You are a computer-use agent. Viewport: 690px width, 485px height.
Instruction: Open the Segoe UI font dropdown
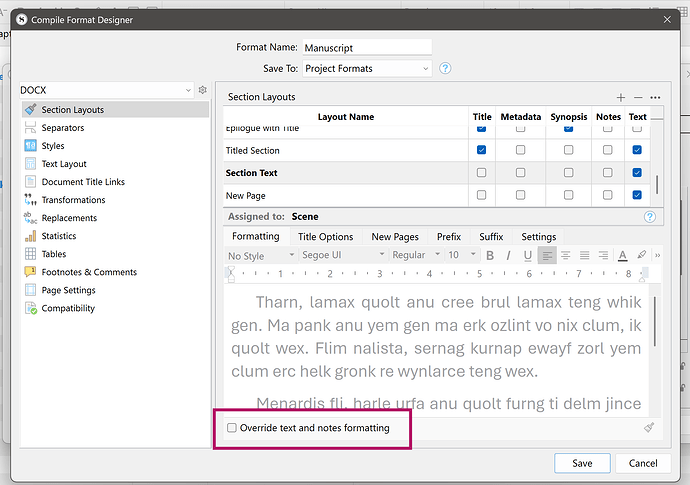[x=341, y=255]
